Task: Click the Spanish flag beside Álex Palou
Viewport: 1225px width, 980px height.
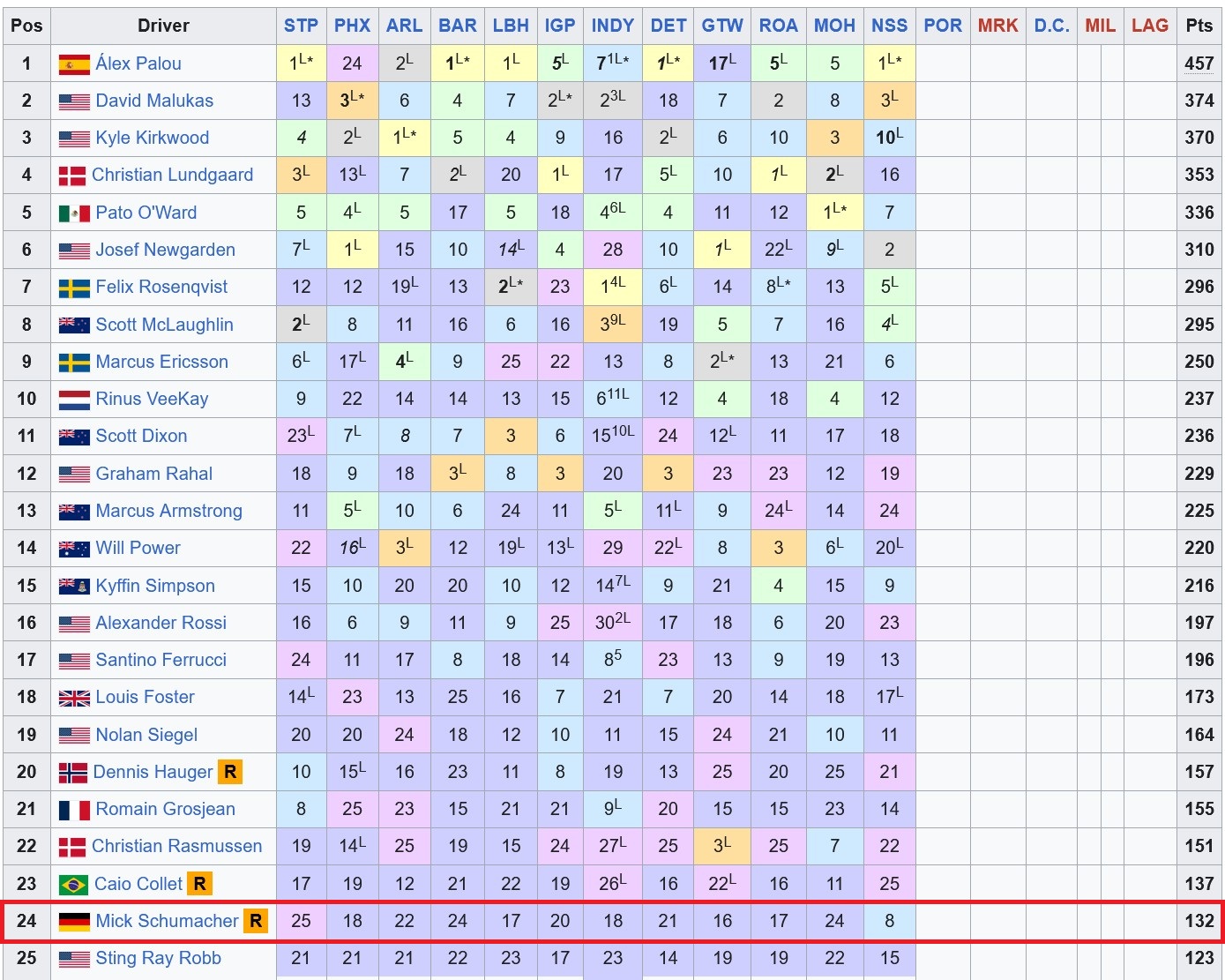Action: pos(74,64)
